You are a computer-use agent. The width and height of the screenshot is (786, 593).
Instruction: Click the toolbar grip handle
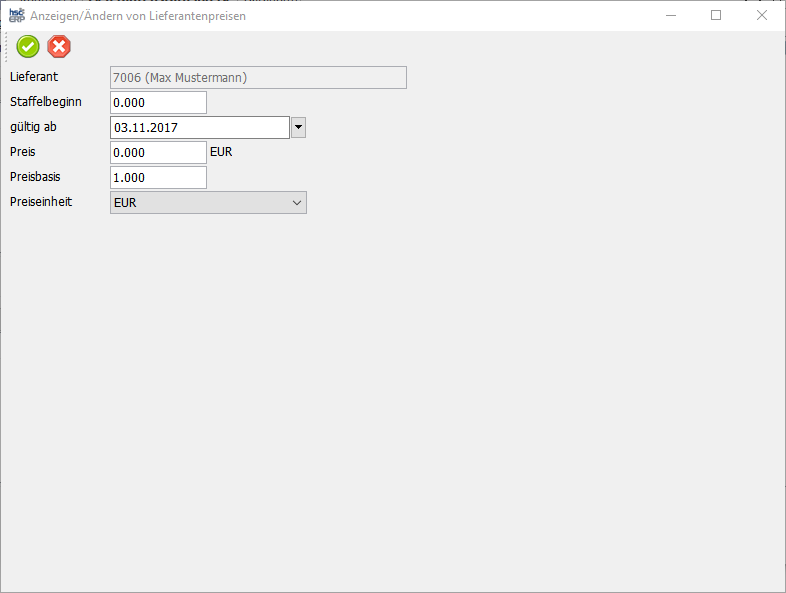pyautogui.click(x=7, y=46)
